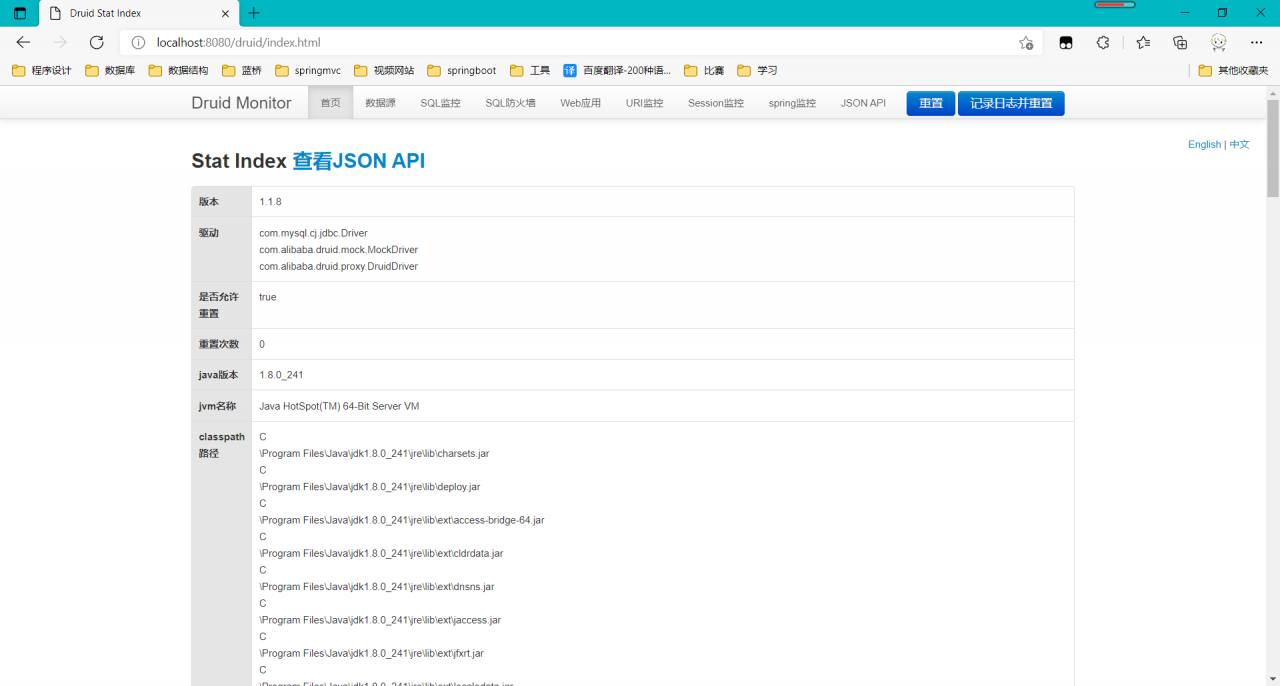The width and height of the screenshot is (1280, 686).
Task: Switch language to 中文
Action: [x=1239, y=144]
